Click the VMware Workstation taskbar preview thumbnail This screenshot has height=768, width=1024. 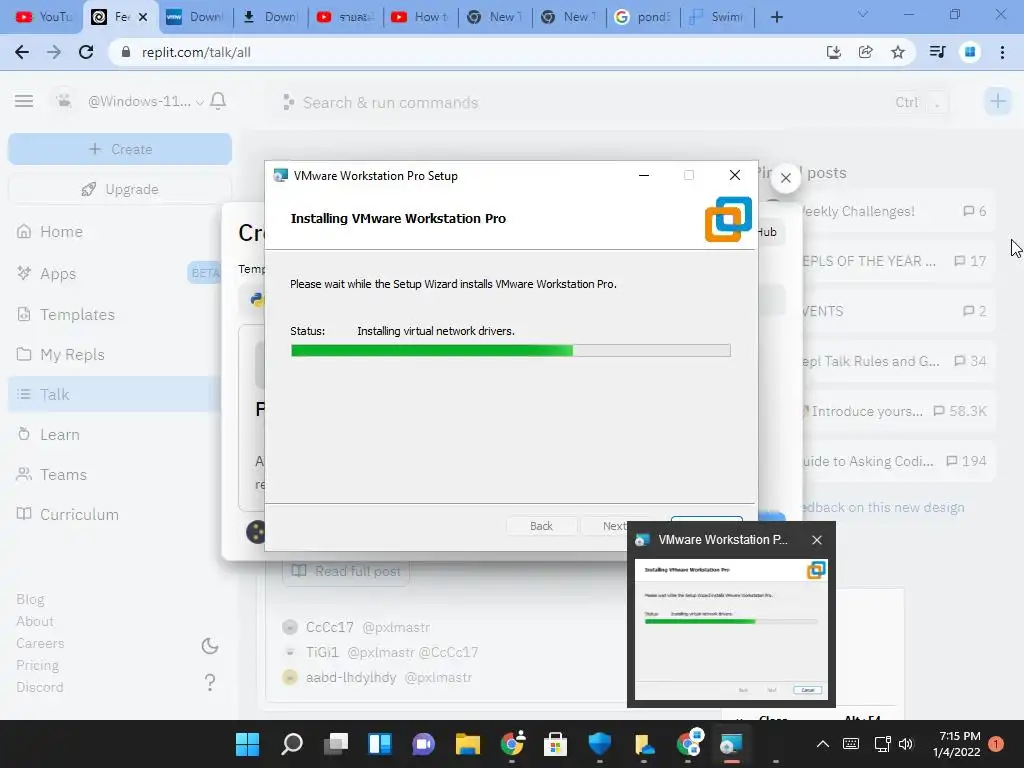(731, 629)
